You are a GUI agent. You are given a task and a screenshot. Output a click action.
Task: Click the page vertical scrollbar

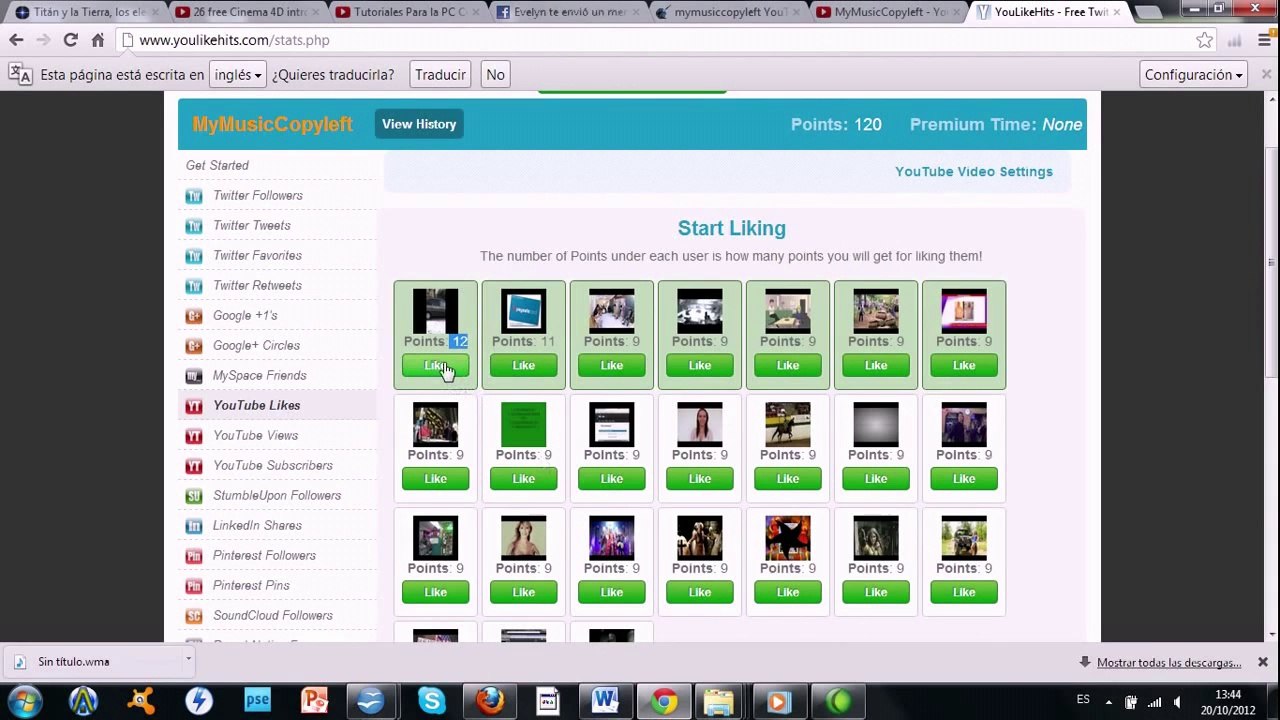[1272, 260]
